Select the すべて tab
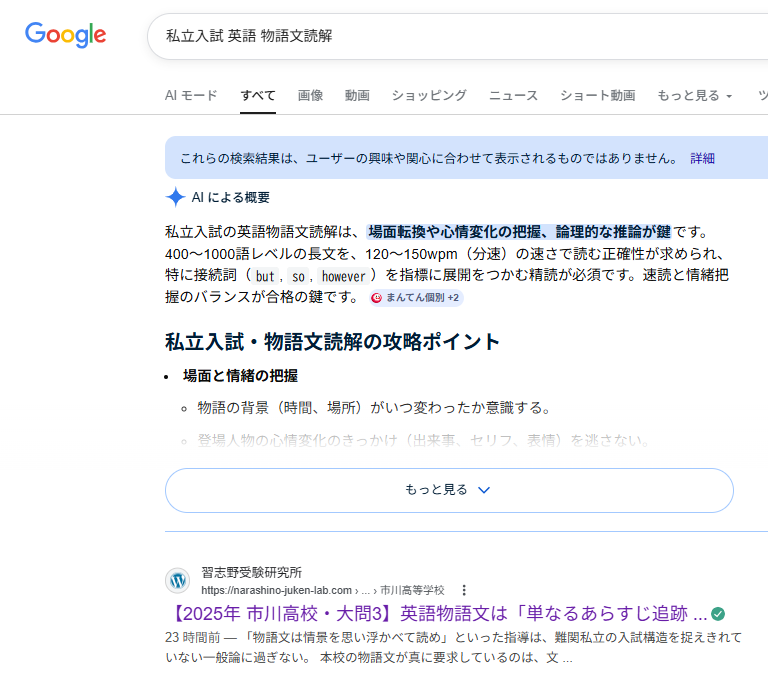The width and height of the screenshot is (768, 680). [x=258, y=96]
